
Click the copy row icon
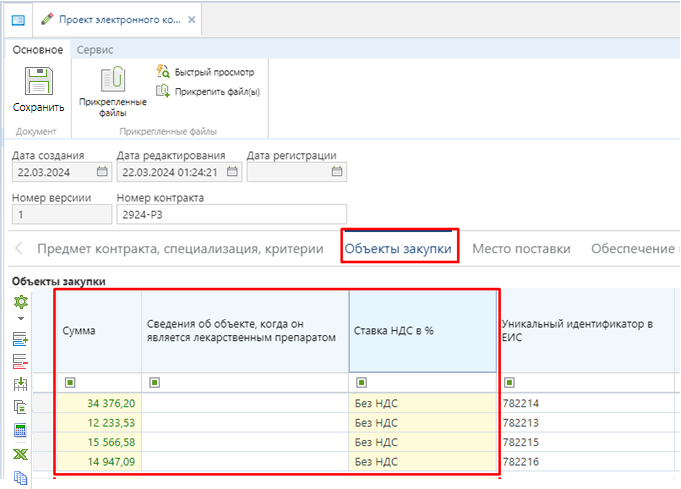(x=20, y=406)
